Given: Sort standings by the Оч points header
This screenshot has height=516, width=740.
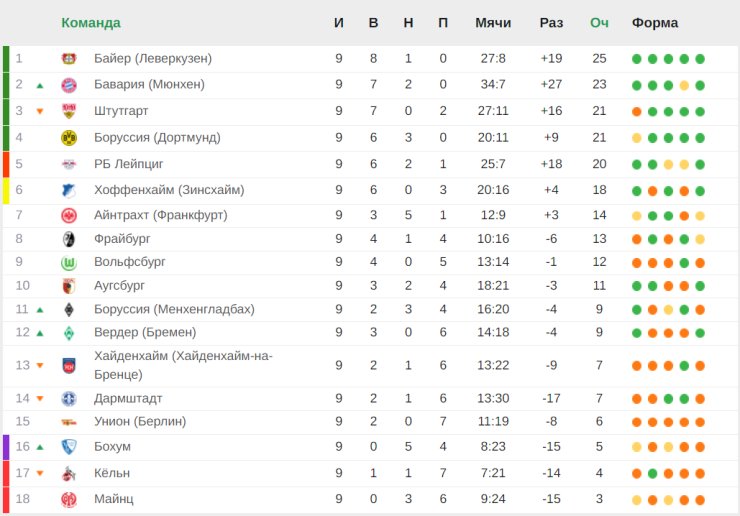Looking at the screenshot, I should (x=599, y=23).
